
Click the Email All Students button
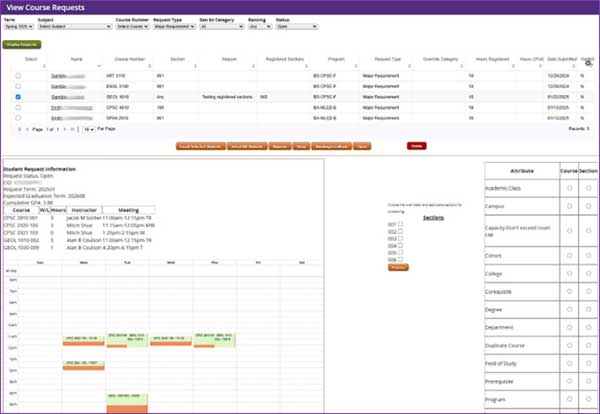247,146
